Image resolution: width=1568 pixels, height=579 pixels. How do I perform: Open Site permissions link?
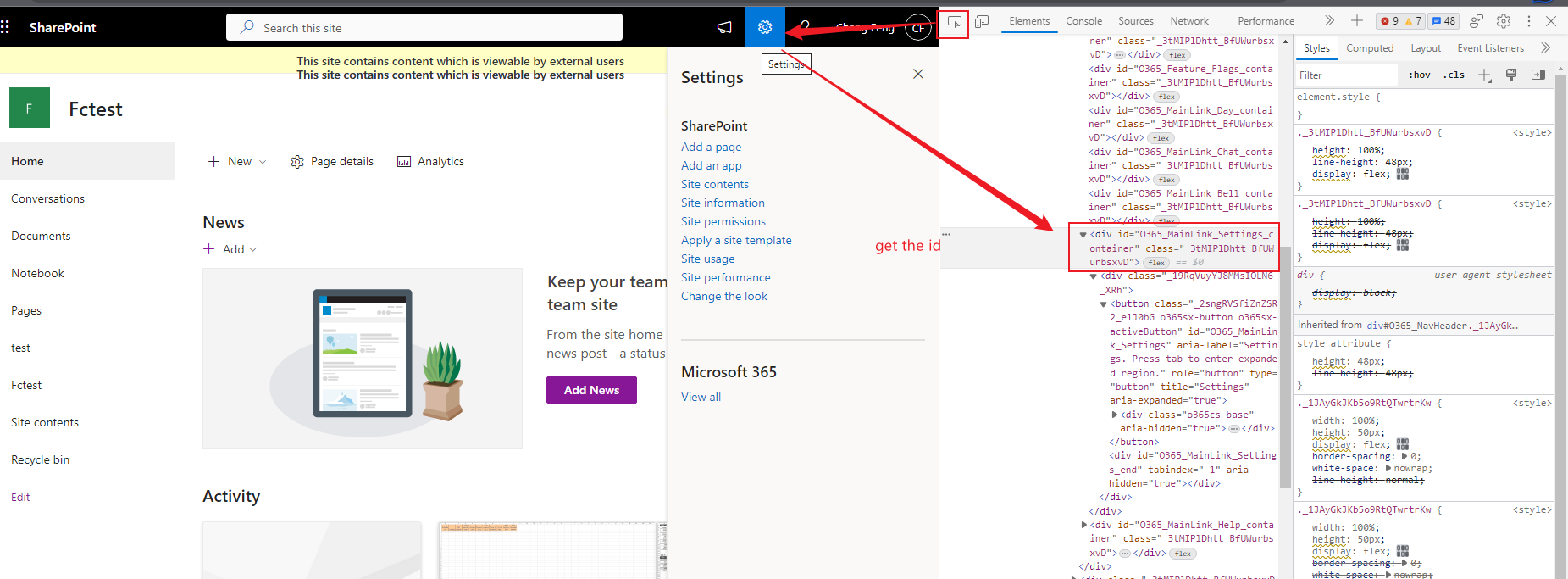(x=723, y=221)
